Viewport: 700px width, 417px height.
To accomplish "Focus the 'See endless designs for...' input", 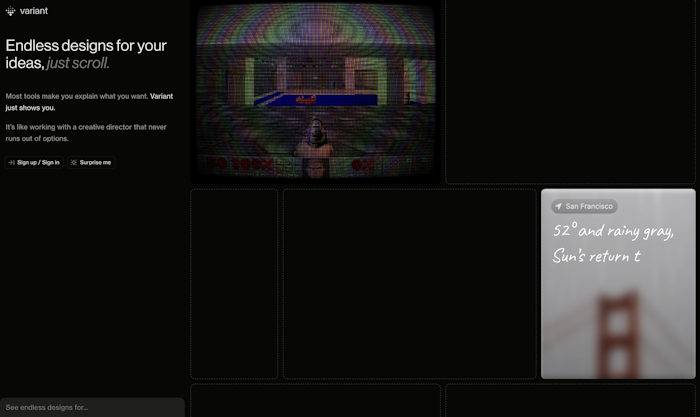I will coord(92,407).
